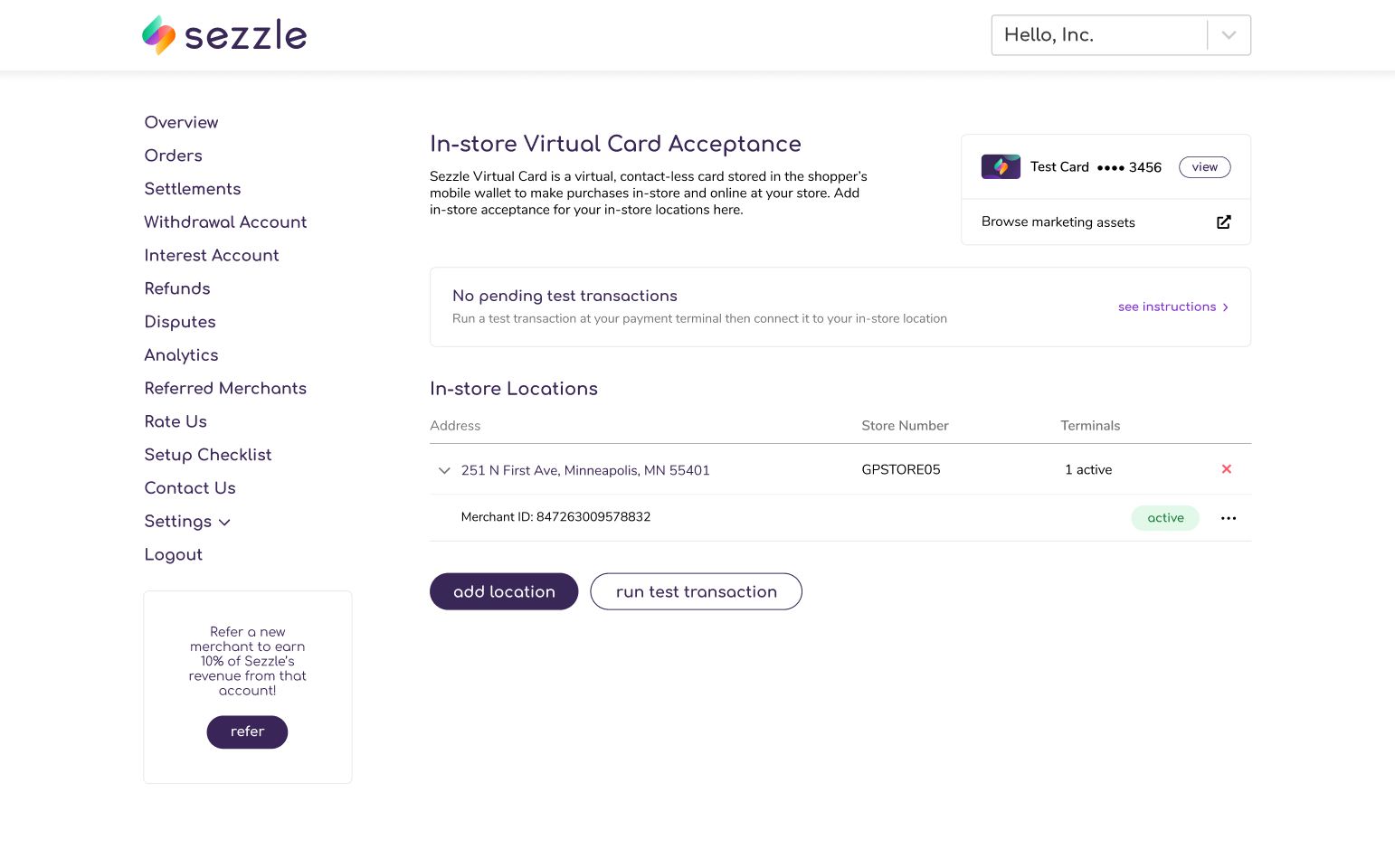The width and height of the screenshot is (1395, 868).
Task: Open three-dot menu for Merchant ID row
Action: tap(1228, 518)
